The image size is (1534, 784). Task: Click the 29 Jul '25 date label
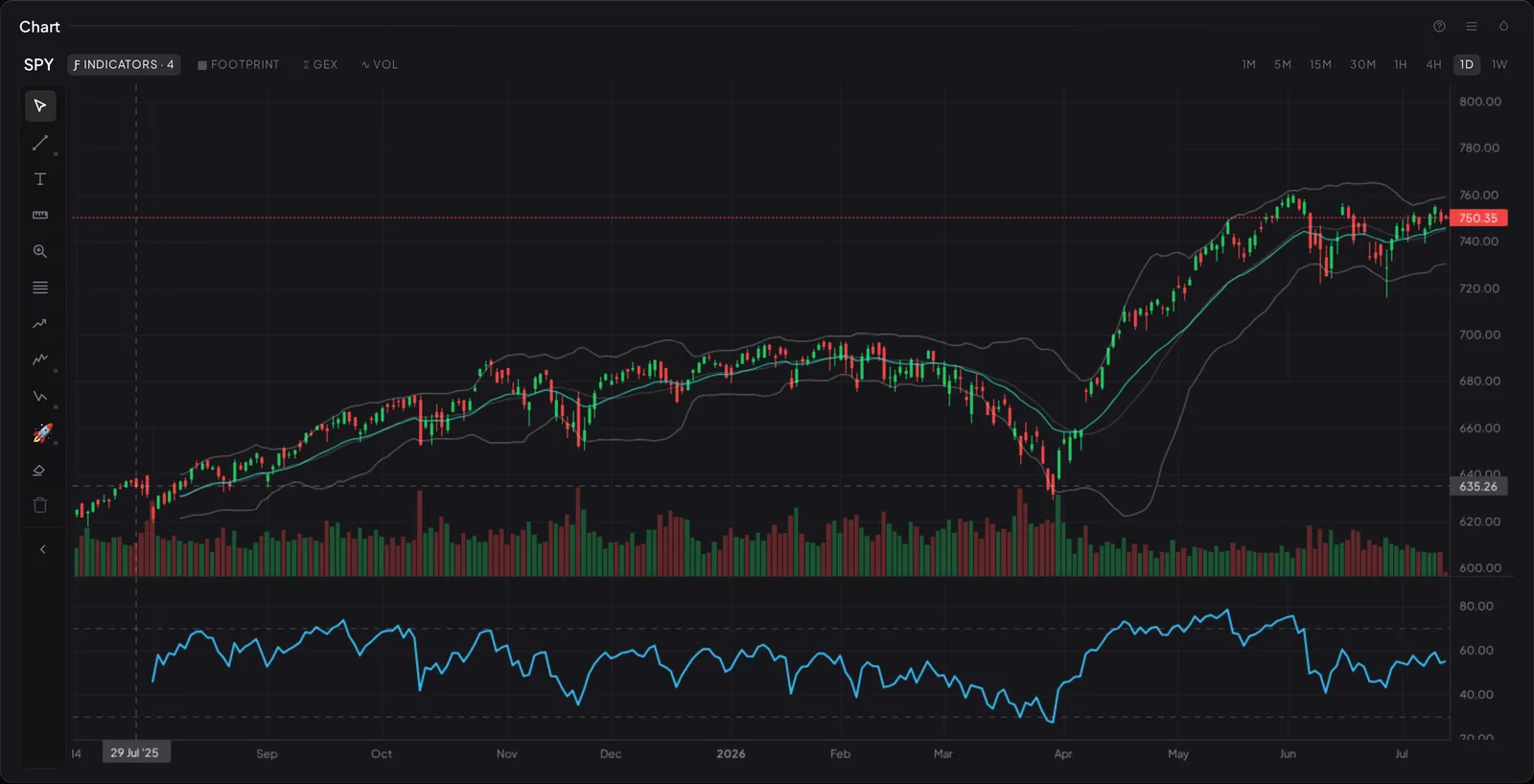point(135,753)
